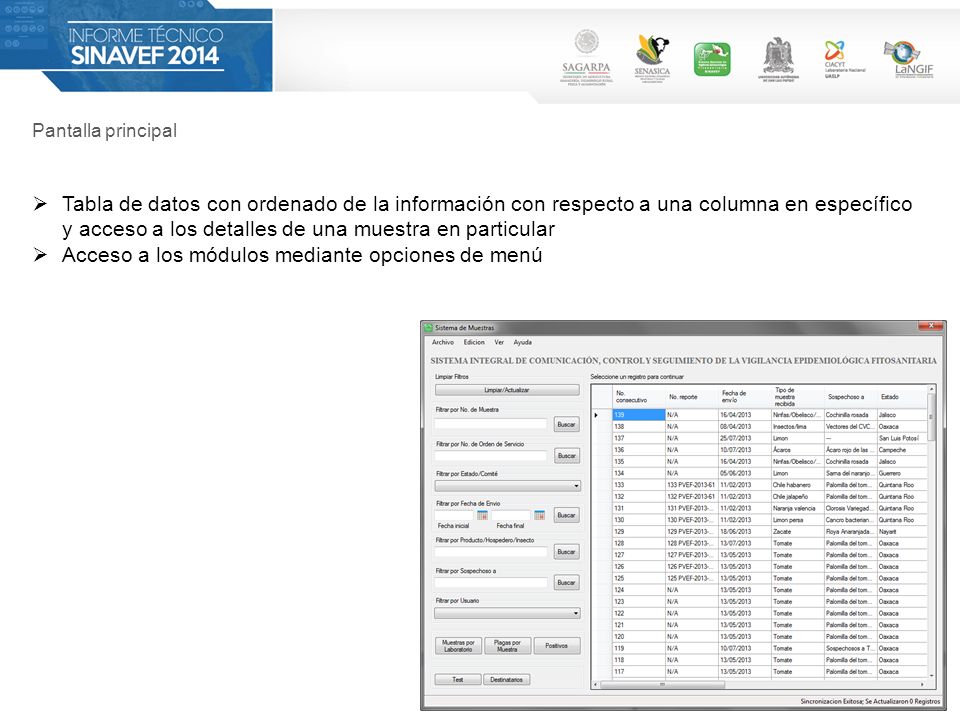This screenshot has height=720, width=960.
Task: Open the Edicion menu
Action: tap(474, 342)
